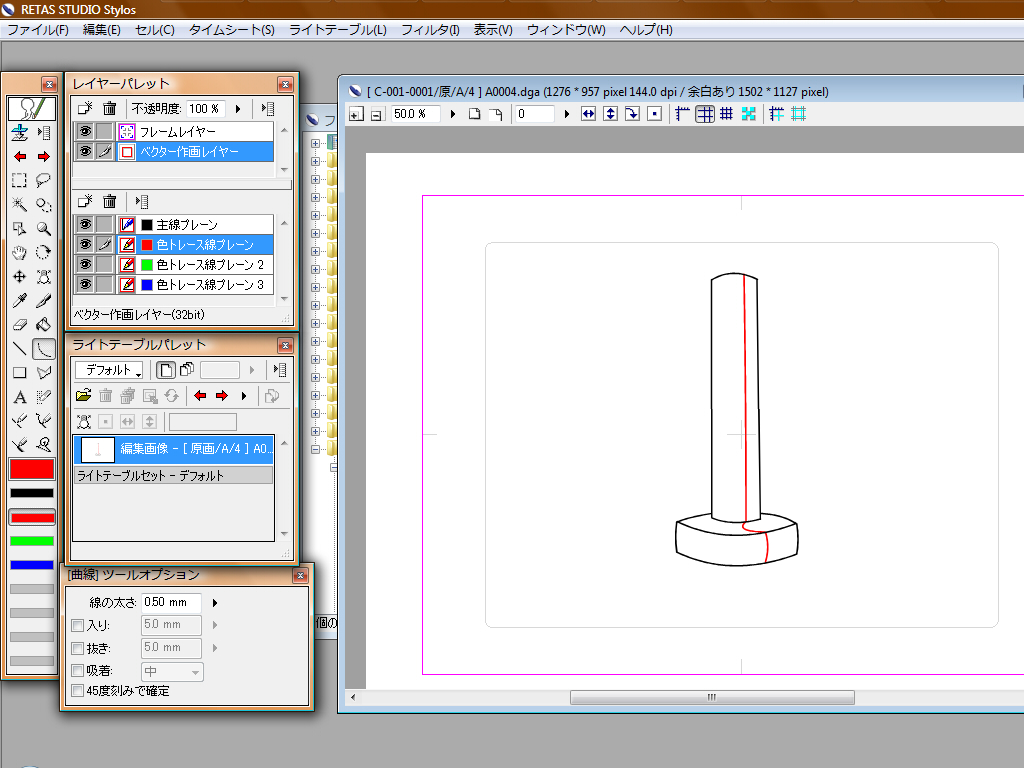Enable the 吸着 checkbox
Image resolution: width=1024 pixels, height=768 pixels.
click(77, 671)
